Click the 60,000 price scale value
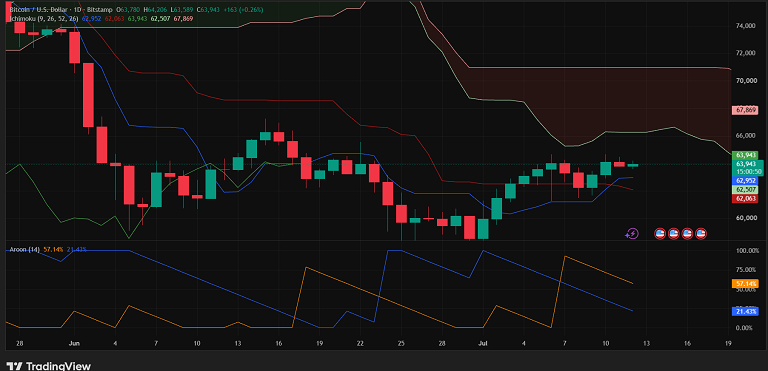 [x=745, y=218]
